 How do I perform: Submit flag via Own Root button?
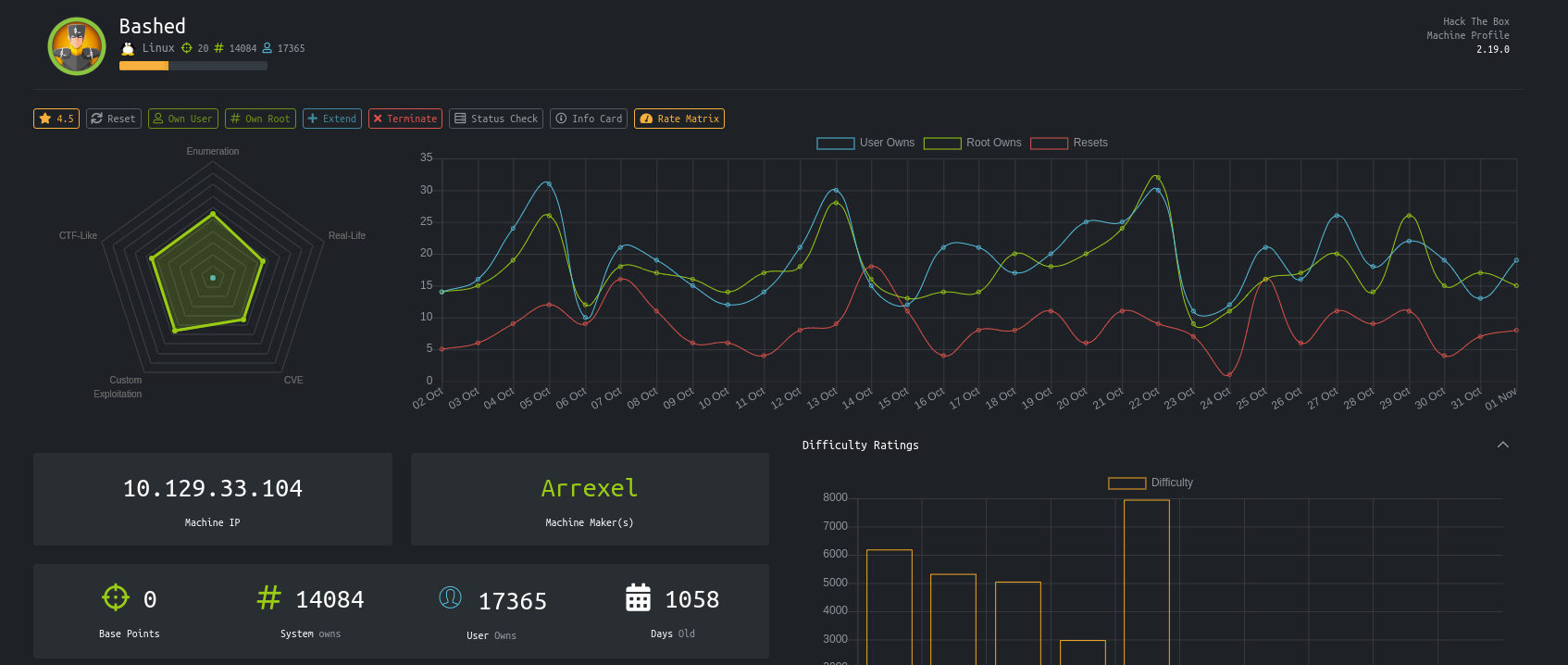click(x=260, y=119)
